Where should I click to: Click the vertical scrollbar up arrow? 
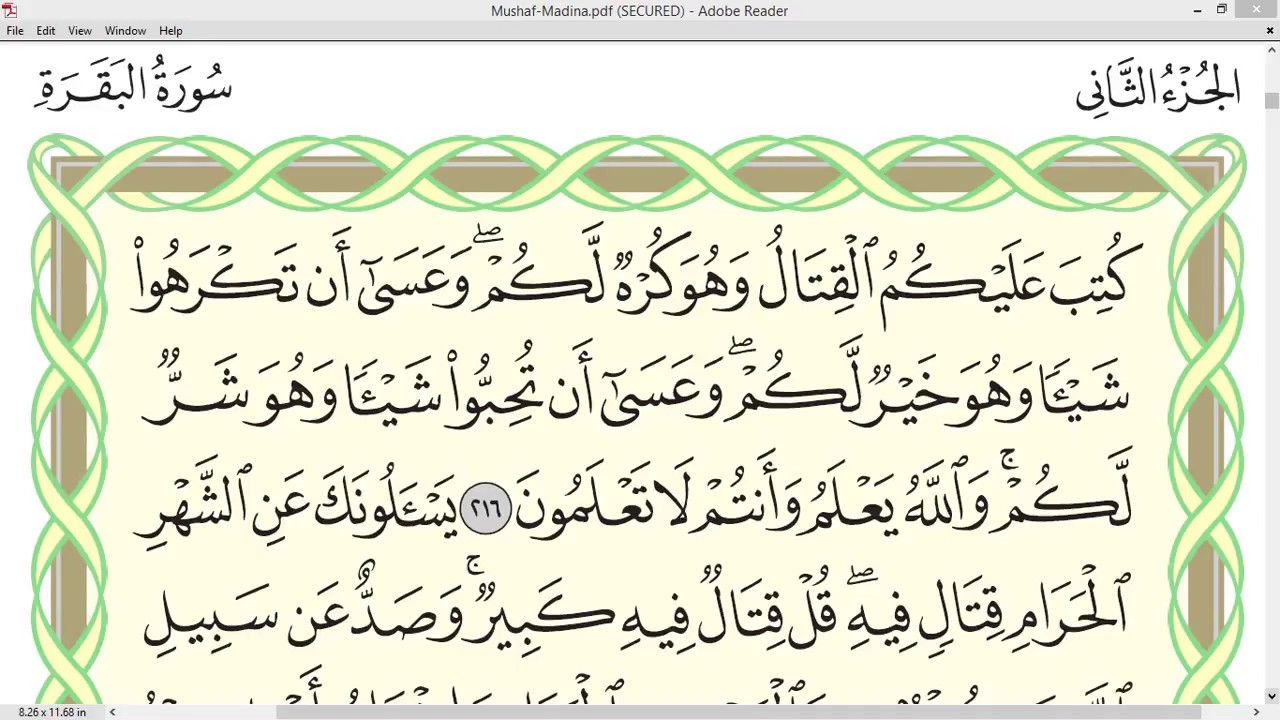pyautogui.click(x=1271, y=50)
